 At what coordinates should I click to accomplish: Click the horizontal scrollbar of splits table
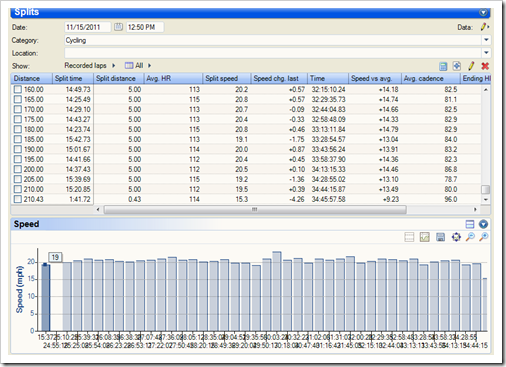pos(255,210)
